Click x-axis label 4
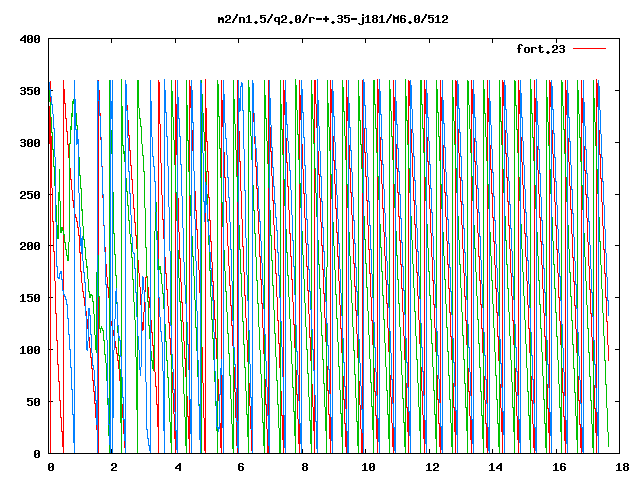The width and height of the screenshot is (640, 480). [178, 467]
